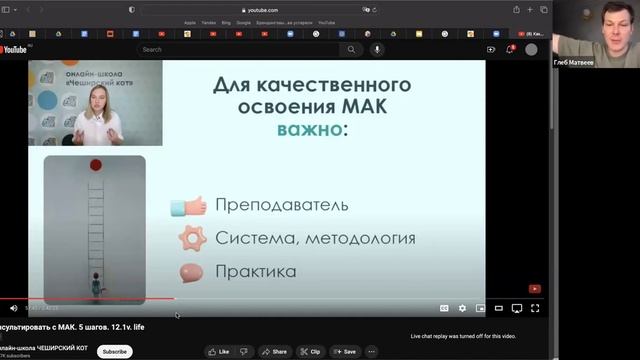Image resolution: width=640 pixels, height=360 pixels.
Task: Share the video
Action: 275,351
